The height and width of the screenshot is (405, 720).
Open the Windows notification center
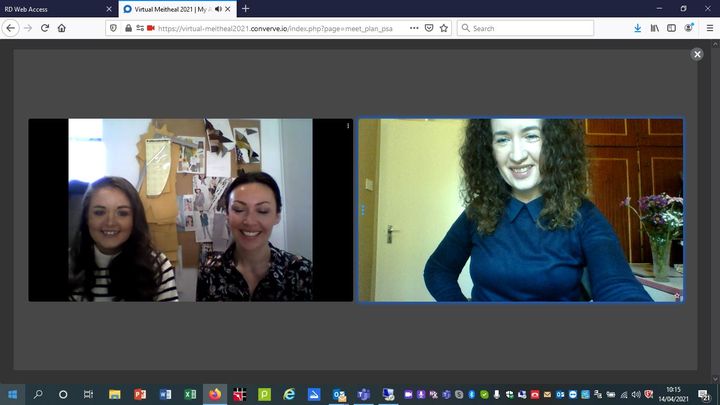coord(707,394)
